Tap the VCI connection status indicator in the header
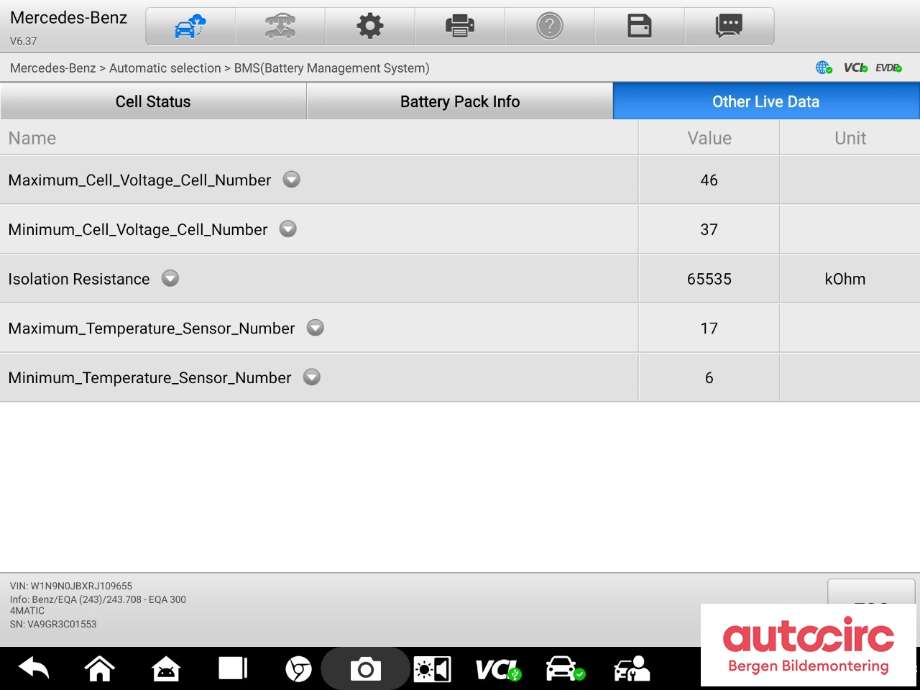The width and height of the screenshot is (920, 690). click(855, 68)
